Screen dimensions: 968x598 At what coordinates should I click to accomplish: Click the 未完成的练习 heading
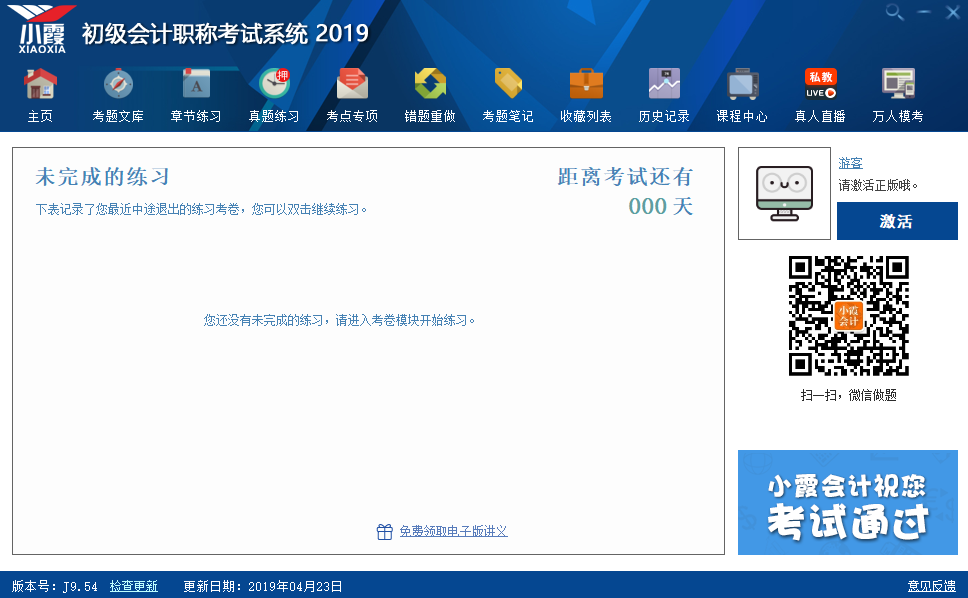pos(102,177)
